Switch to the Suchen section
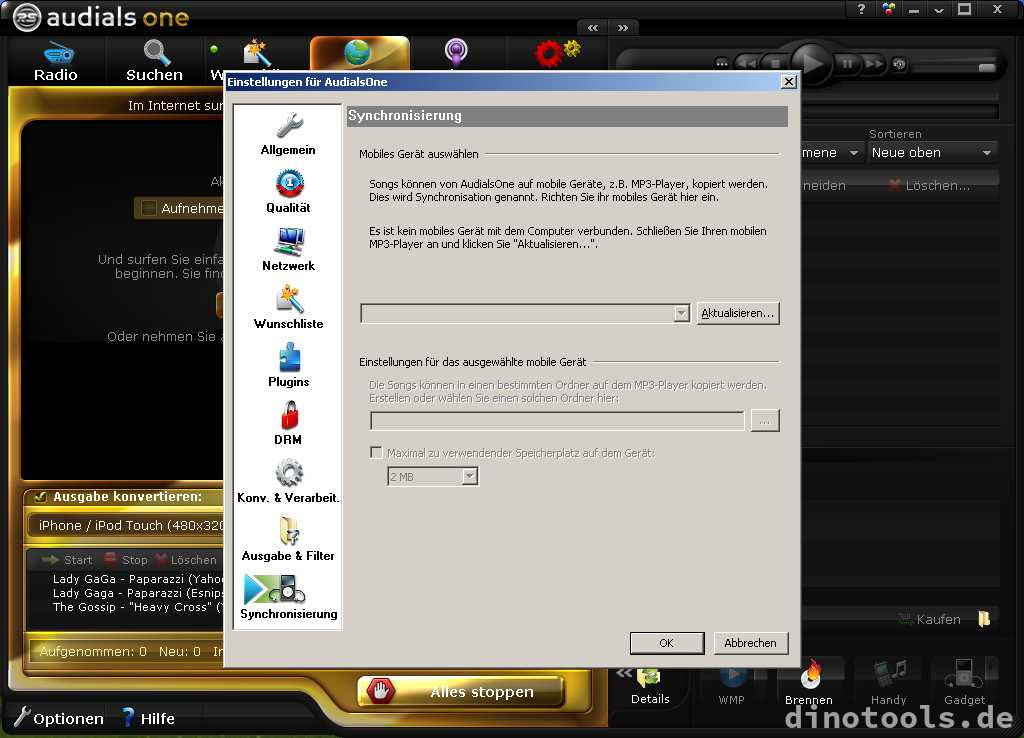 coord(155,62)
